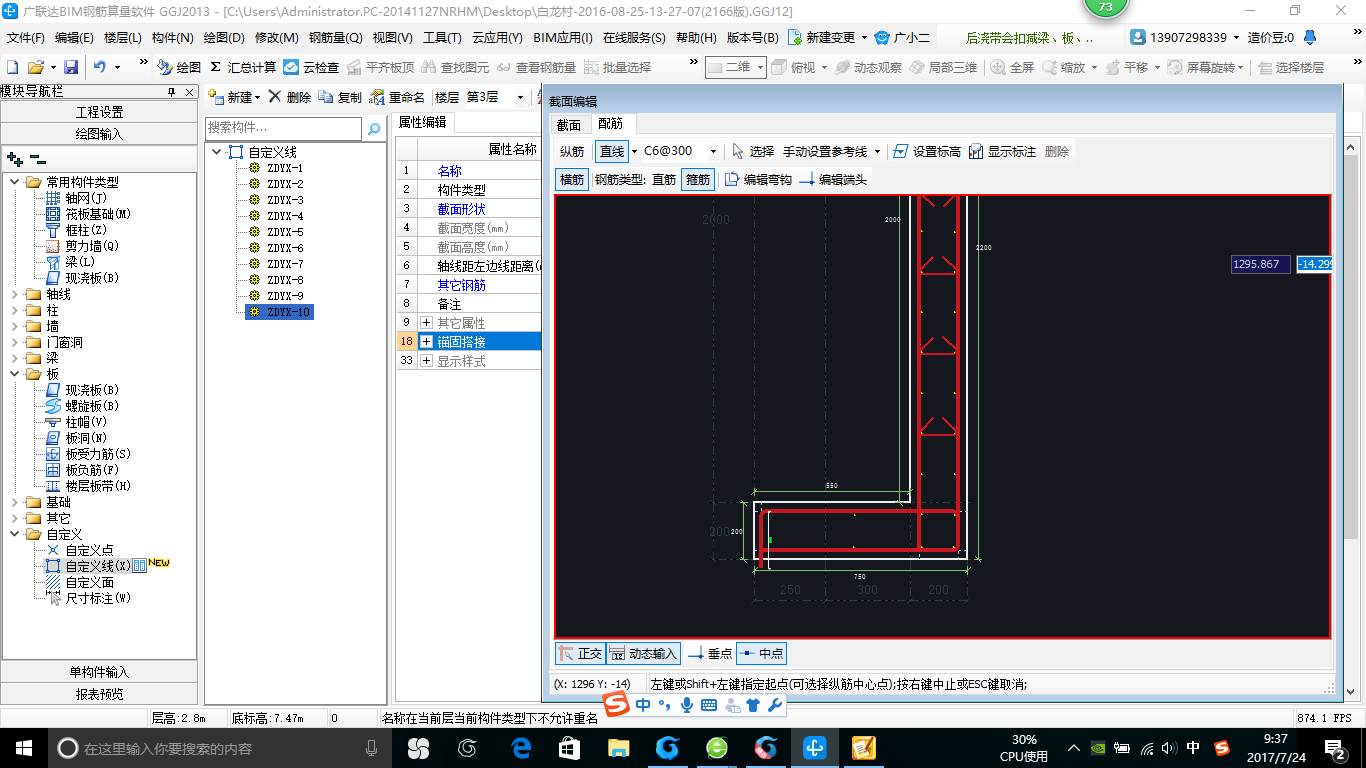Click 报表预览 button
This screenshot has height=768, width=1366.
coord(100,694)
